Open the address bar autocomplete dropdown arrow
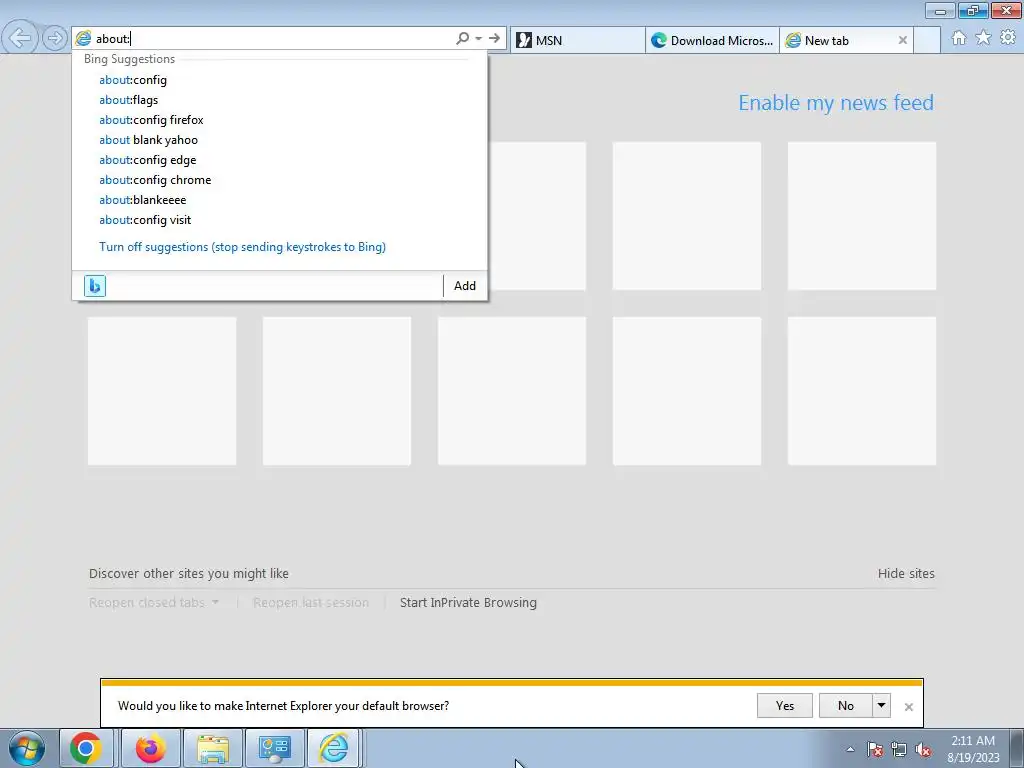 coord(479,39)
